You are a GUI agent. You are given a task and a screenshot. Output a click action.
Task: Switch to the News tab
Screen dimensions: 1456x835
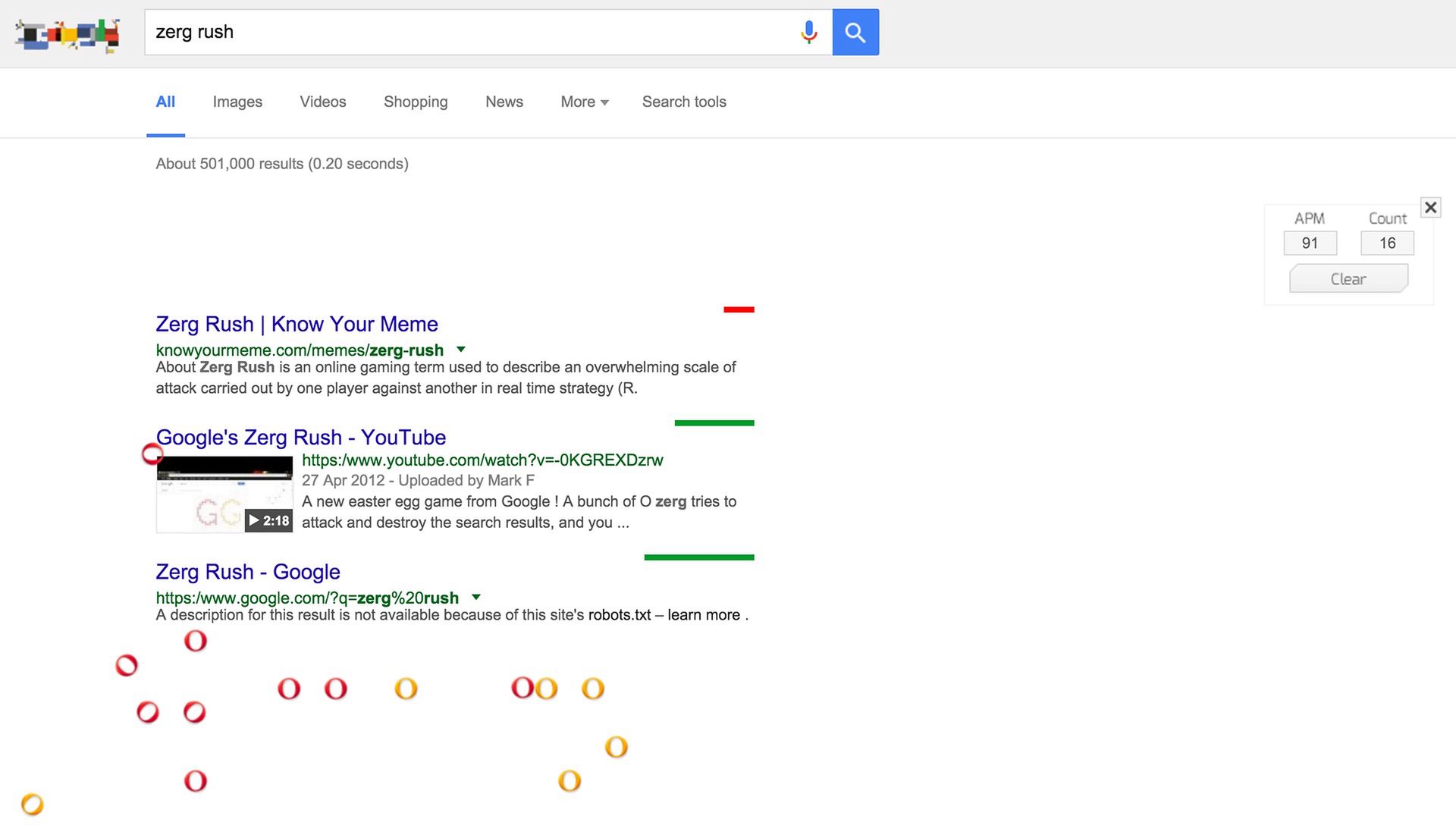coord(504,102)
